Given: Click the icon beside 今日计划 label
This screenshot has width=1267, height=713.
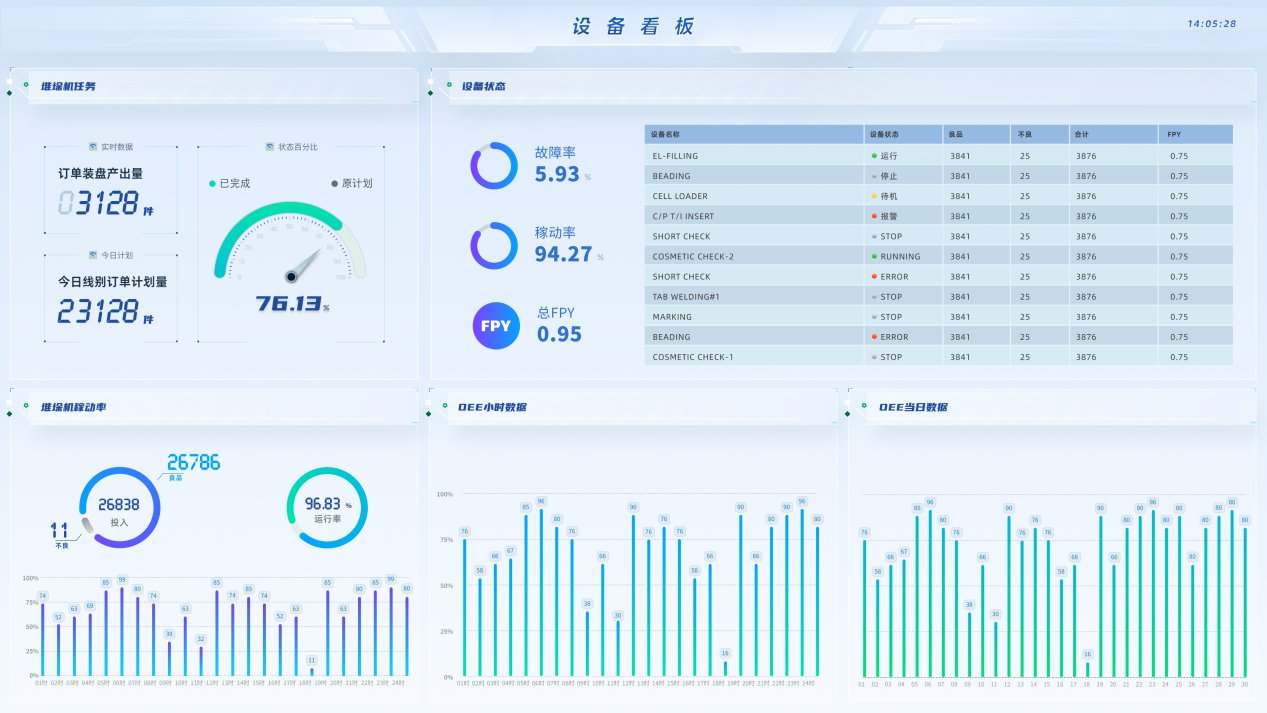Looking at the screenshot, I should [x=93, y=255].
